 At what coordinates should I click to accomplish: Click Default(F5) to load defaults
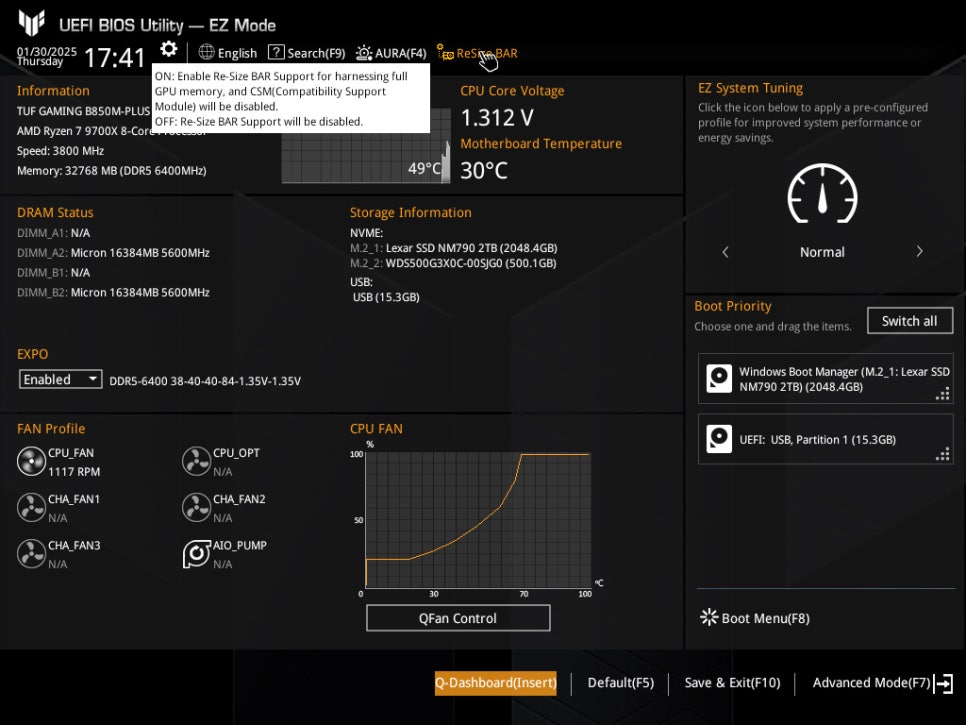tap(620, 682)
